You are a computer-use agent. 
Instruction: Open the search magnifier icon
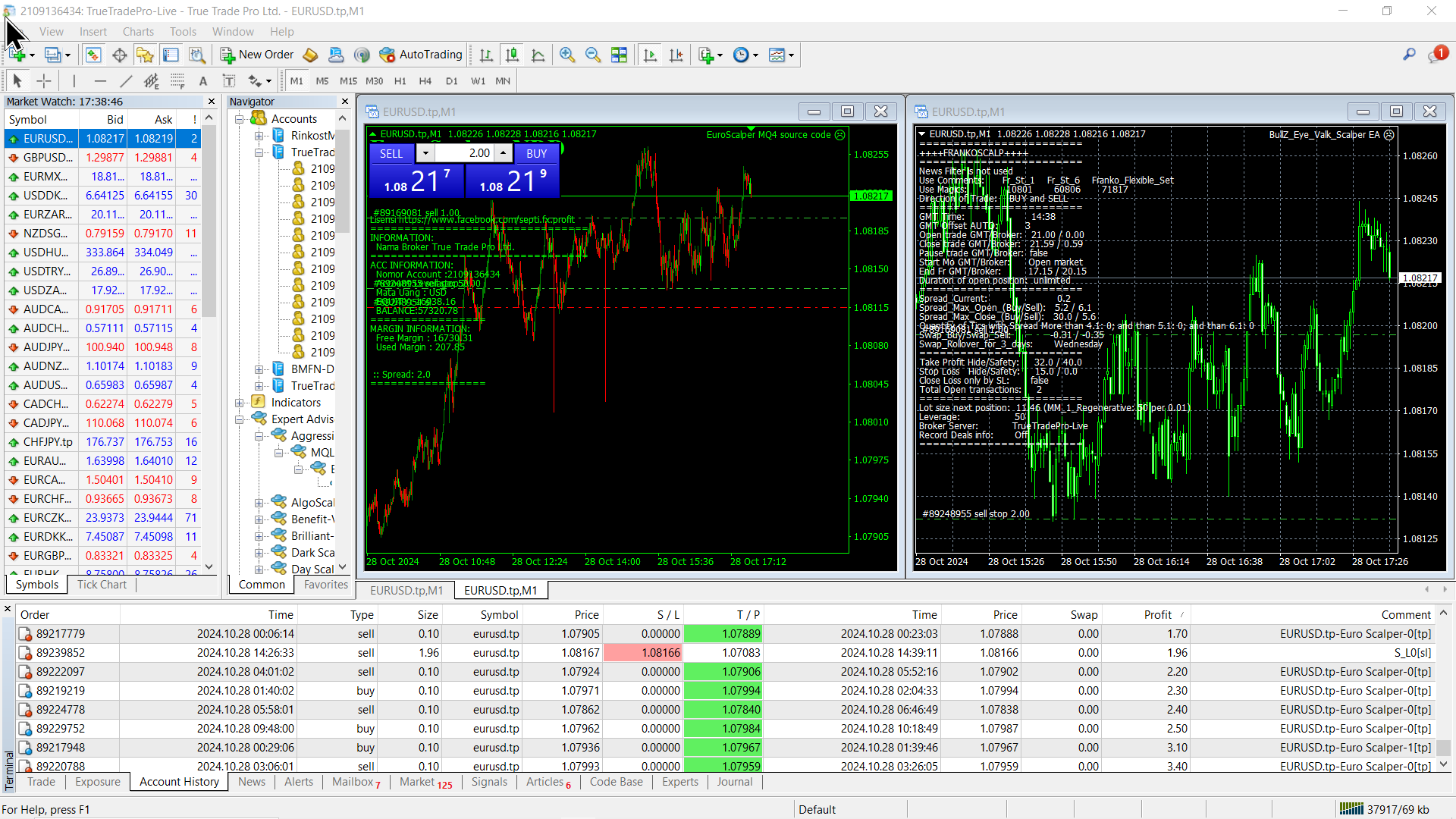click(1410, 55)
